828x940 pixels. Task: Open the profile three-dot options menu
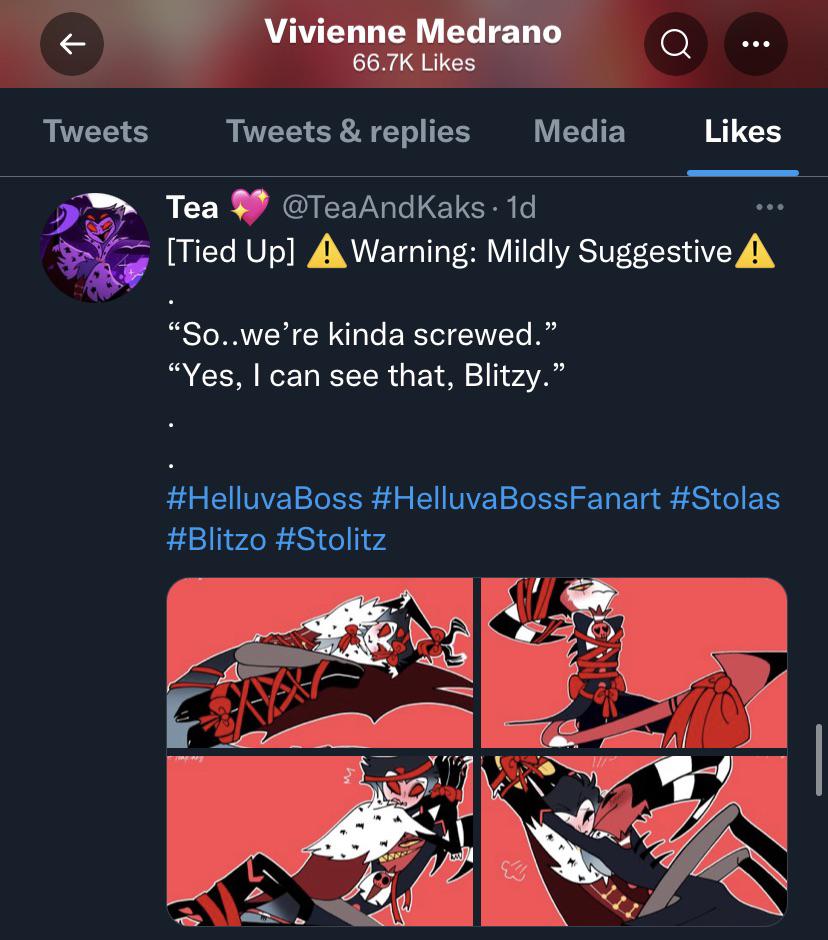755,44
